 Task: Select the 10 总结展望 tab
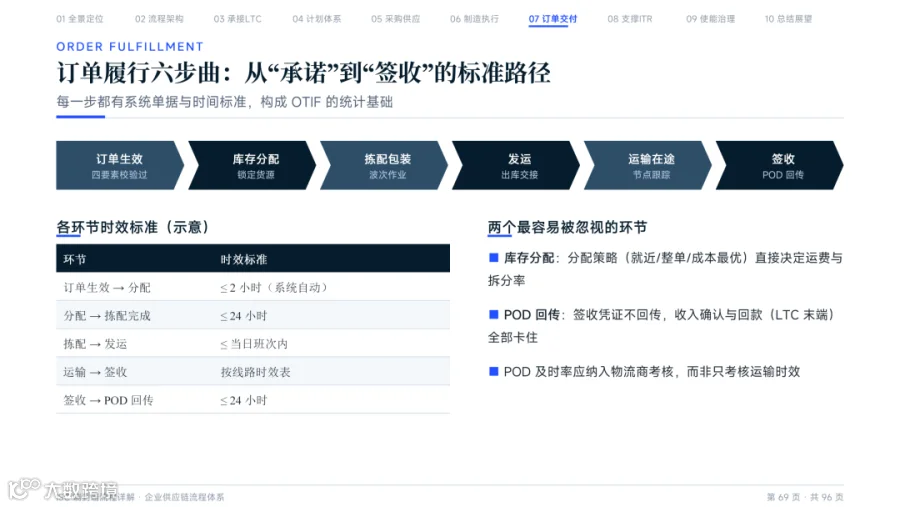point(788,19)
